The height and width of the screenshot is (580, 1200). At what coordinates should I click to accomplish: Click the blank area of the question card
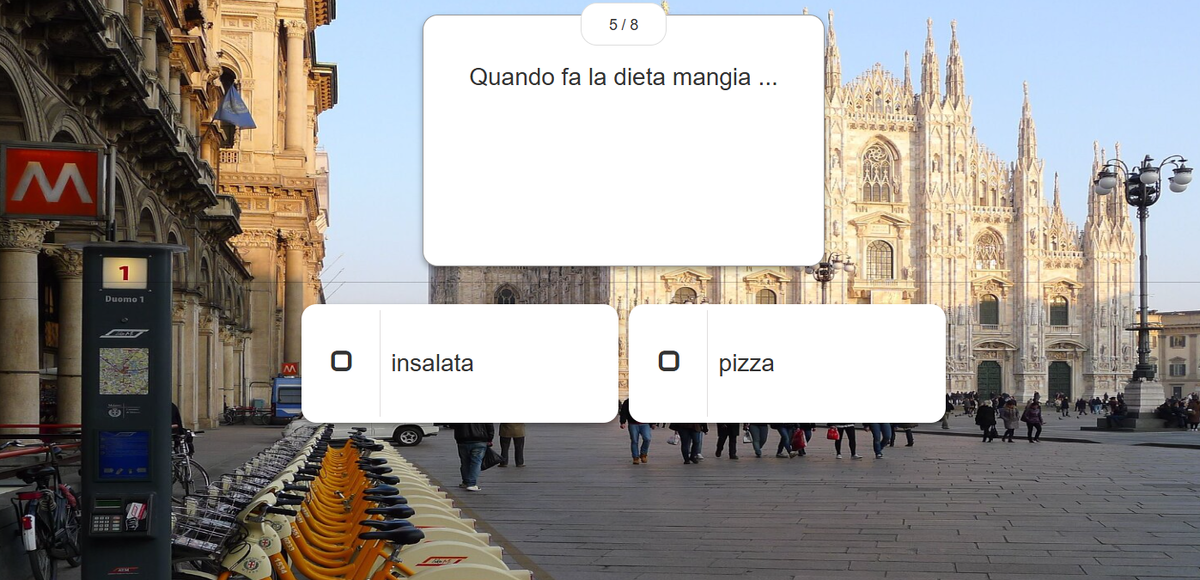tap(623, 180)
